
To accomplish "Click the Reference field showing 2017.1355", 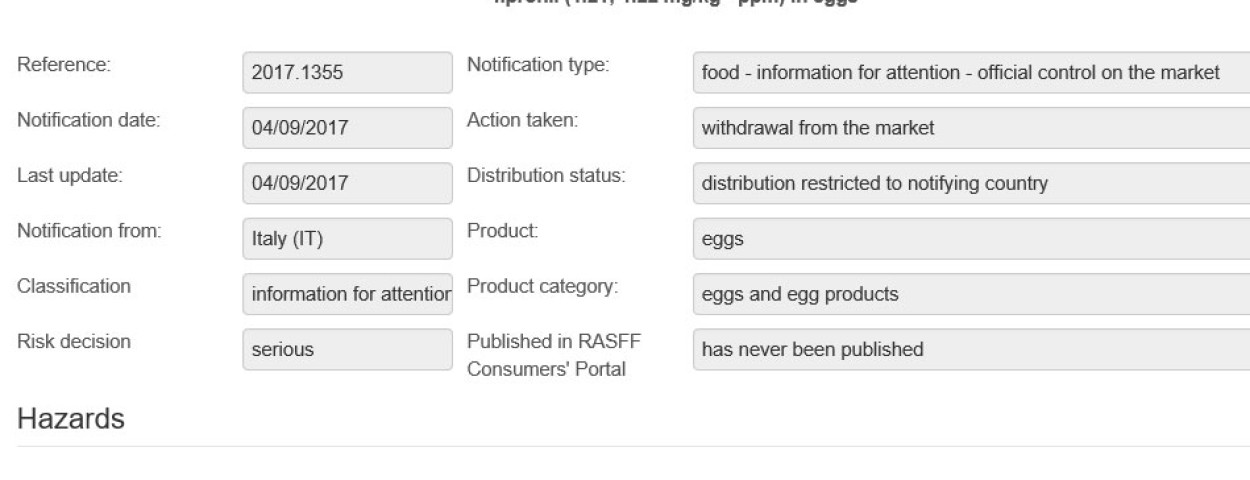I will pyautogui.click(x=347, y=73).
